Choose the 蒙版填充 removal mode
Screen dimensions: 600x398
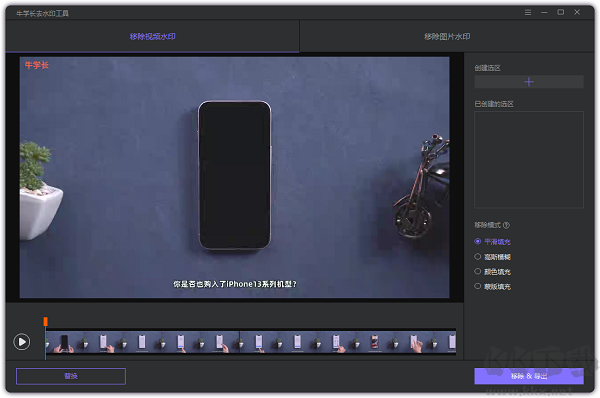(492, 286)
